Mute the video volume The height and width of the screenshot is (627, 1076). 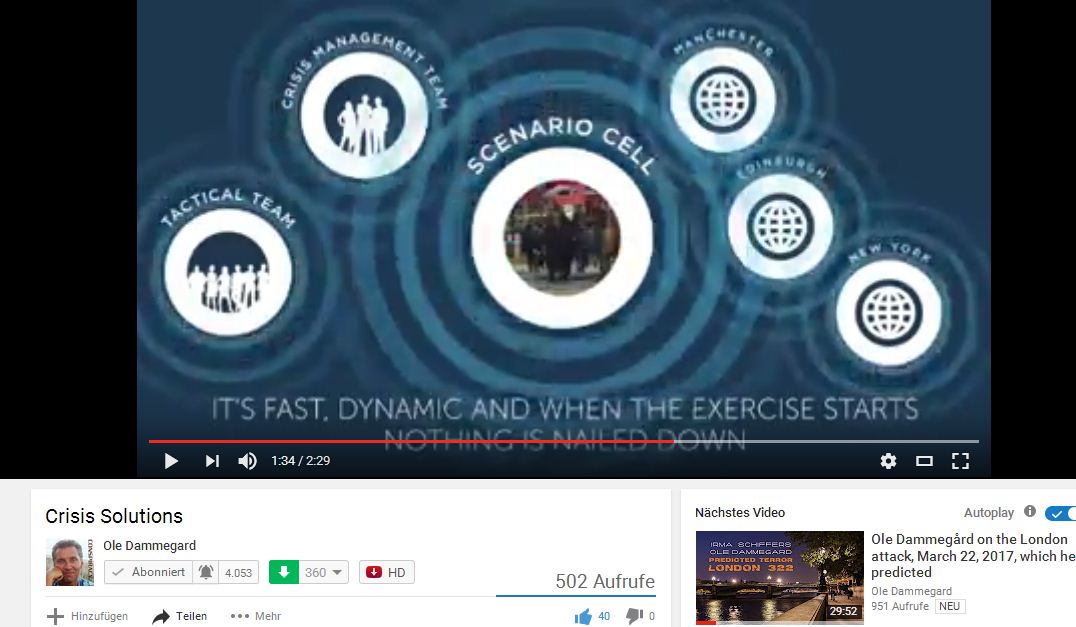click(247, 461)
